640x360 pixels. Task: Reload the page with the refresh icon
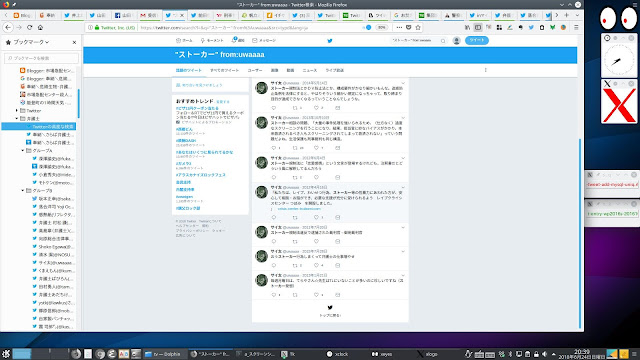click(x=29, y=27)
